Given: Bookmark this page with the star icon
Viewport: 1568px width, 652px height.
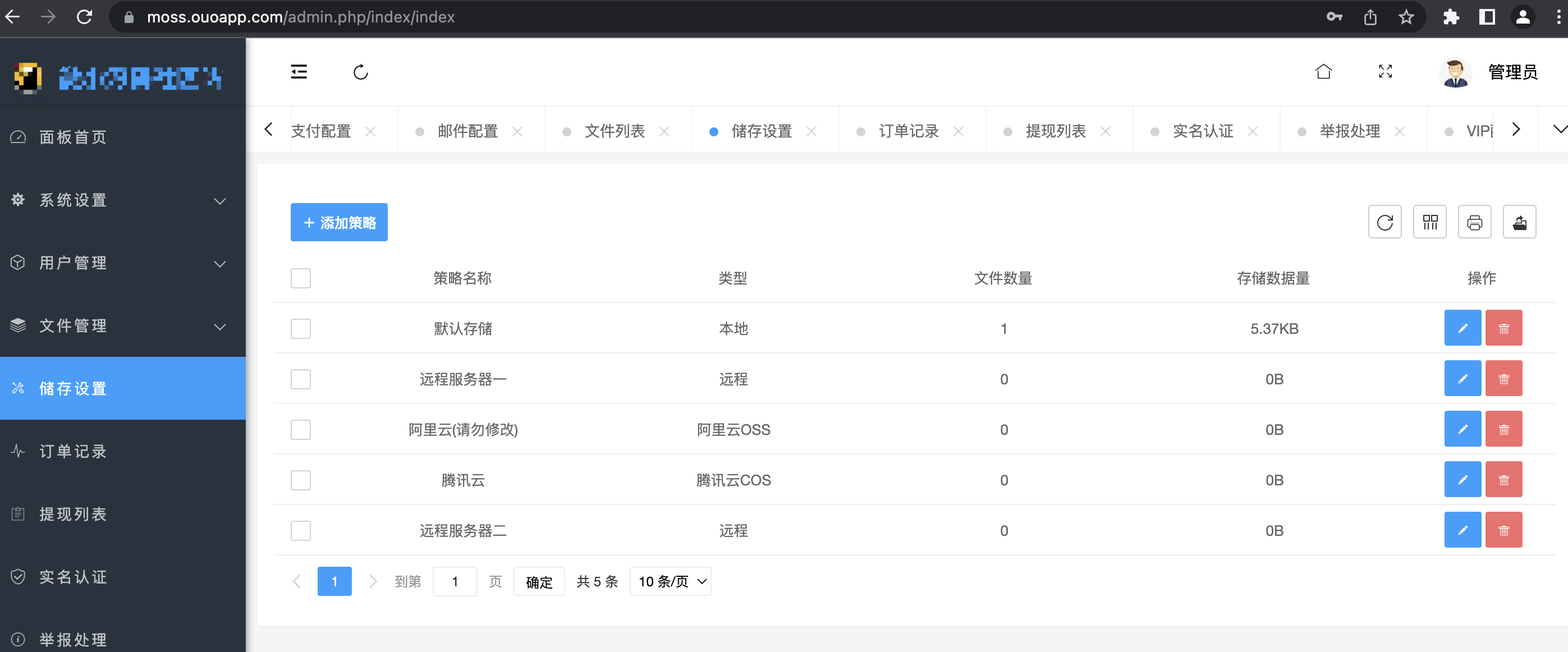Looking at the screenshot, I should [1406, 17].
